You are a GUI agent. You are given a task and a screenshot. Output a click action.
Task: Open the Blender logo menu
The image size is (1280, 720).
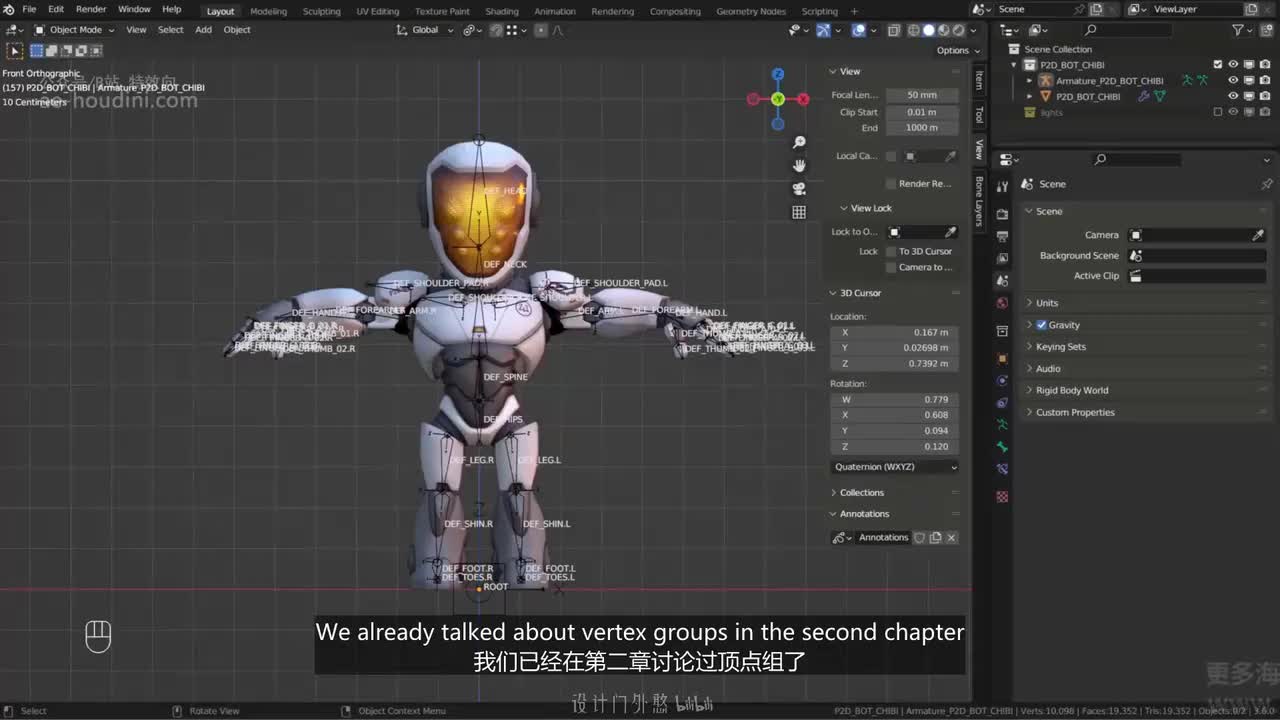[x=9, y=10]
